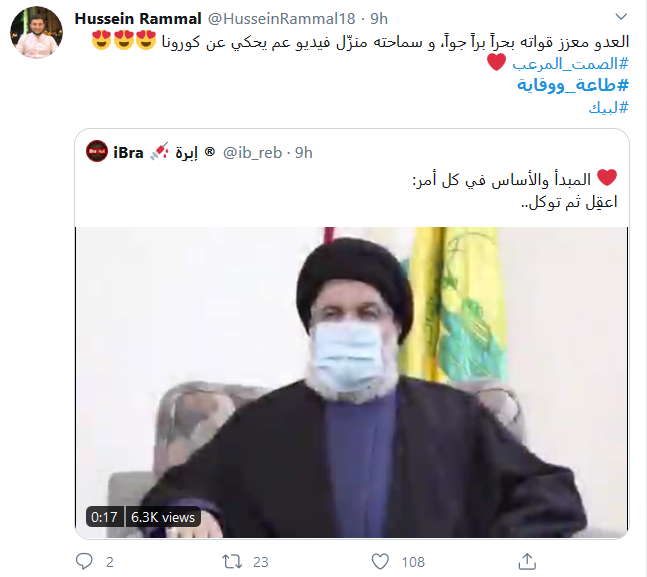This screenshot has height=577, width=647.
Task: Visit the @HusseinRammal18 handle
Action: (281, 19)
